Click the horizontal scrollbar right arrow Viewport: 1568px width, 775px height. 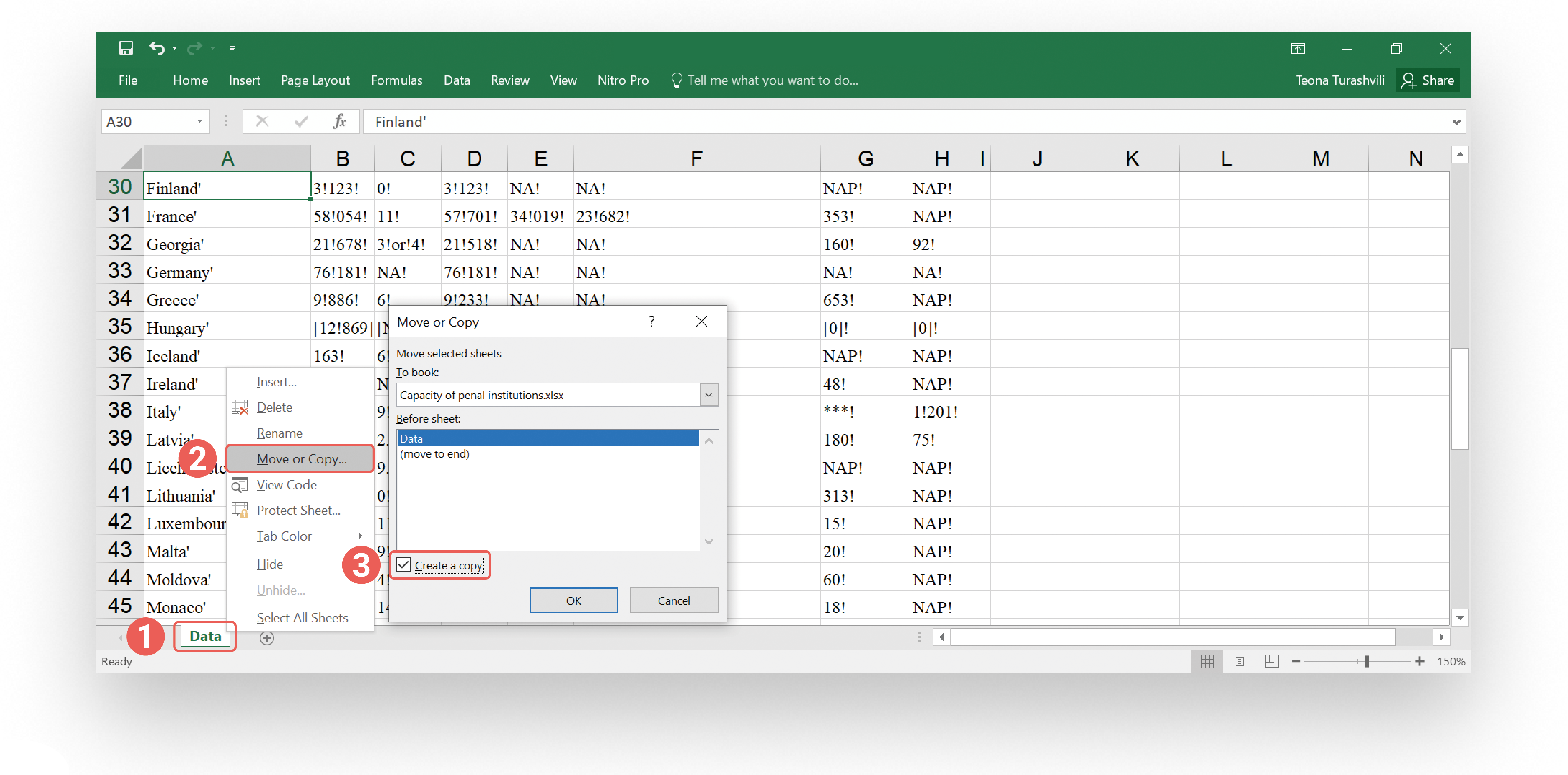click(1441, 637)
